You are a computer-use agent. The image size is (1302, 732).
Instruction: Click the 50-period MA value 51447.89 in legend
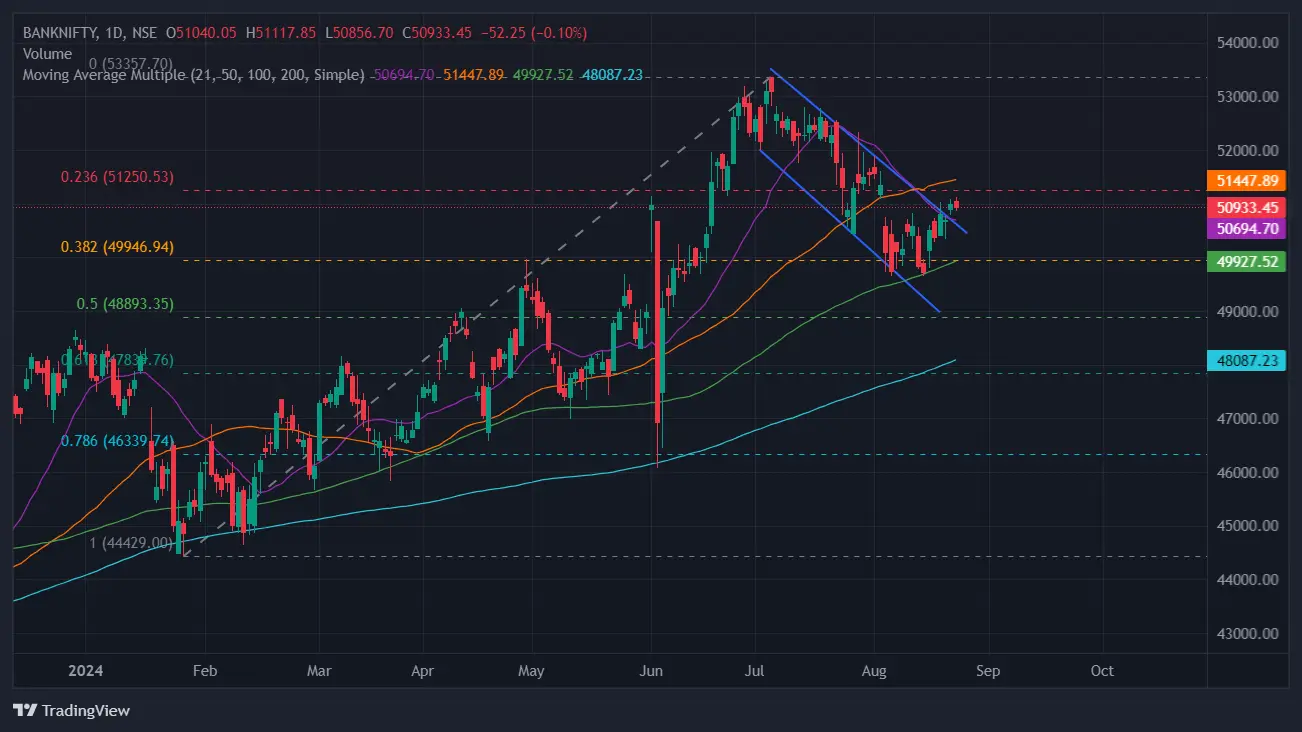pyautogui.click(x=473, y=75)
